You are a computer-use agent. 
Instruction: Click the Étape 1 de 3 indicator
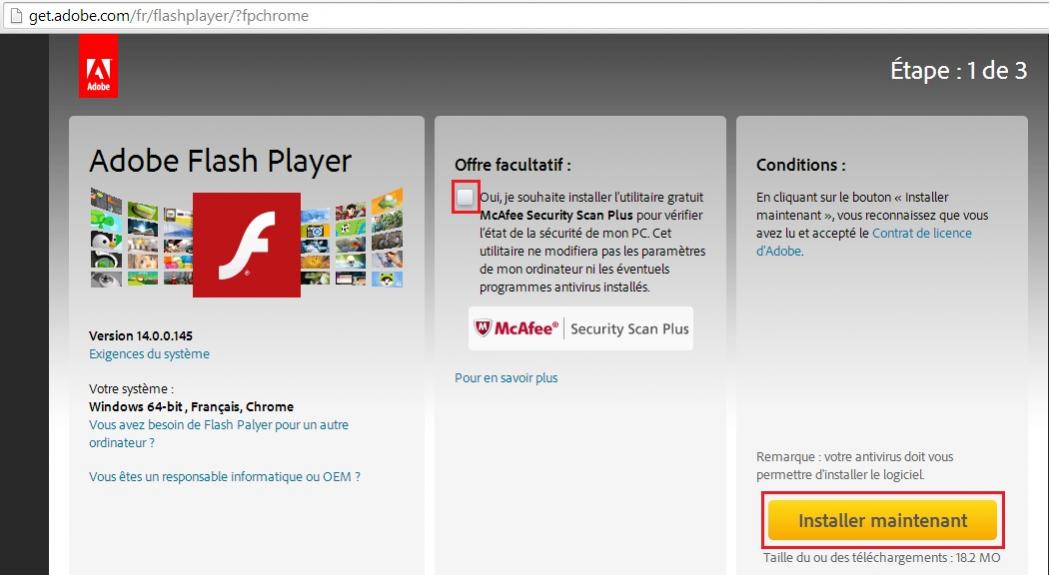coord(958,71)
